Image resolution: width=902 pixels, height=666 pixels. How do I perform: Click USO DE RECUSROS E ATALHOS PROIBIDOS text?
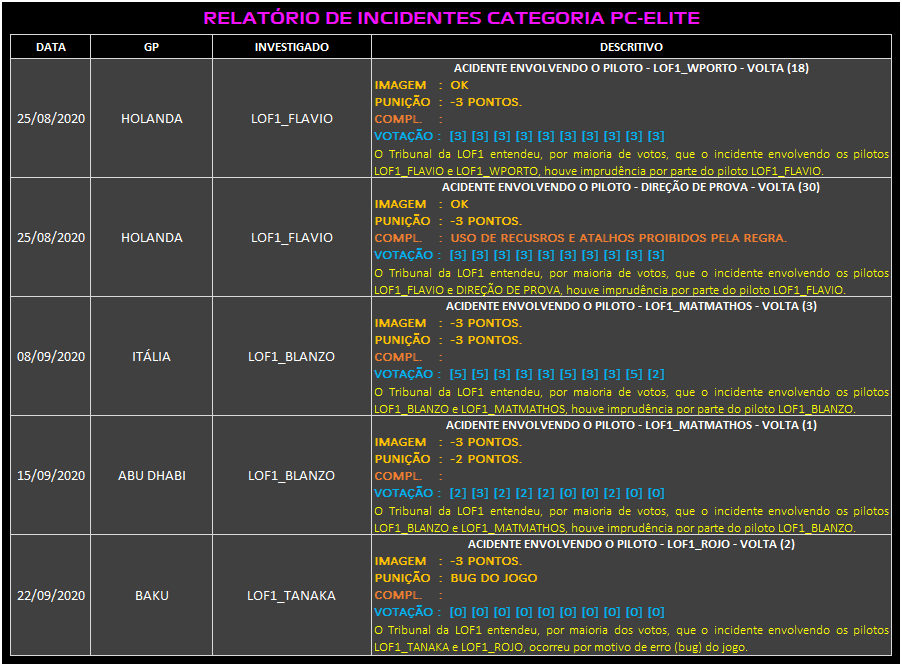click(x=618, y=238)
